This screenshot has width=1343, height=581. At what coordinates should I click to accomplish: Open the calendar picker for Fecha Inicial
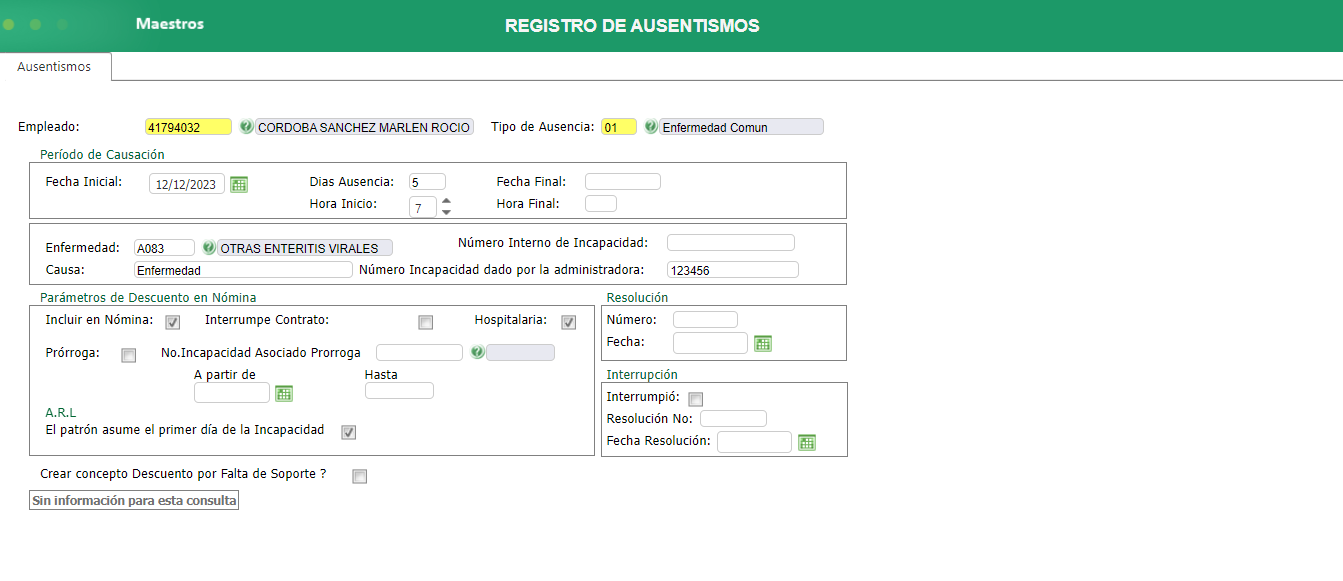[x=238, y=184]
